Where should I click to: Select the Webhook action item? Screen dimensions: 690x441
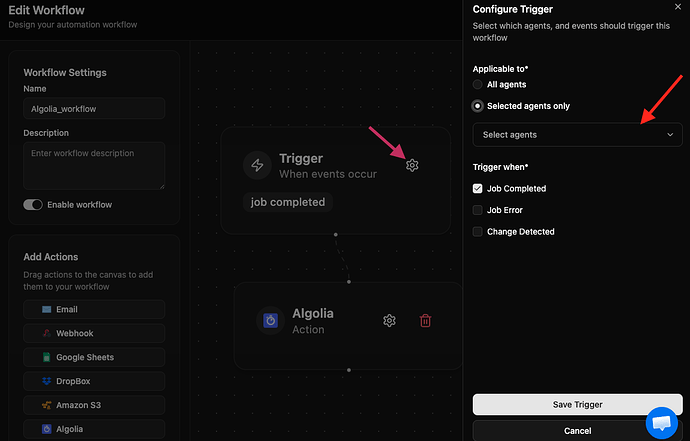[x=94, y=333]
